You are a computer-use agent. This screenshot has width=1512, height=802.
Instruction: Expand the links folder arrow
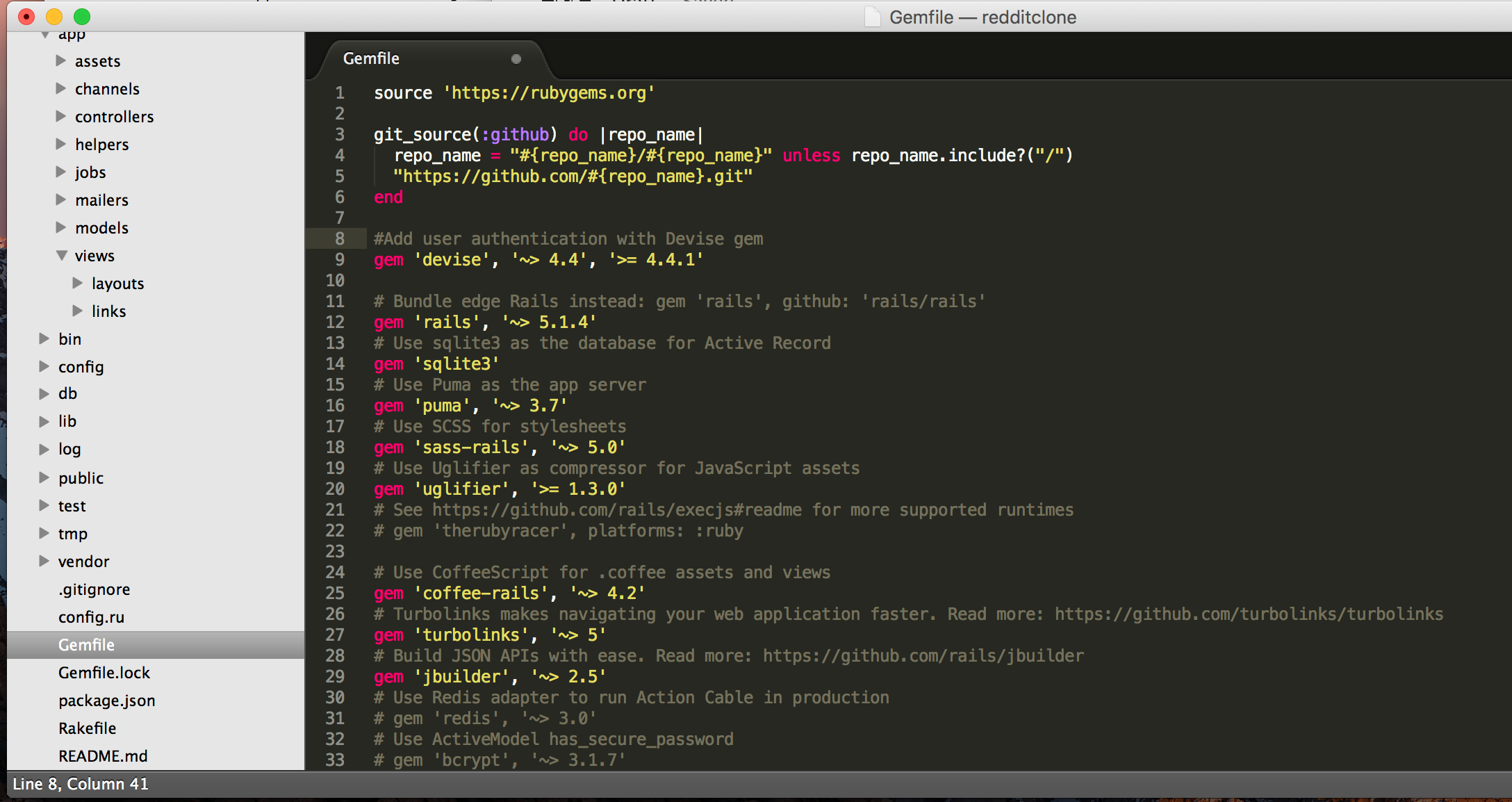coord(77,311)
